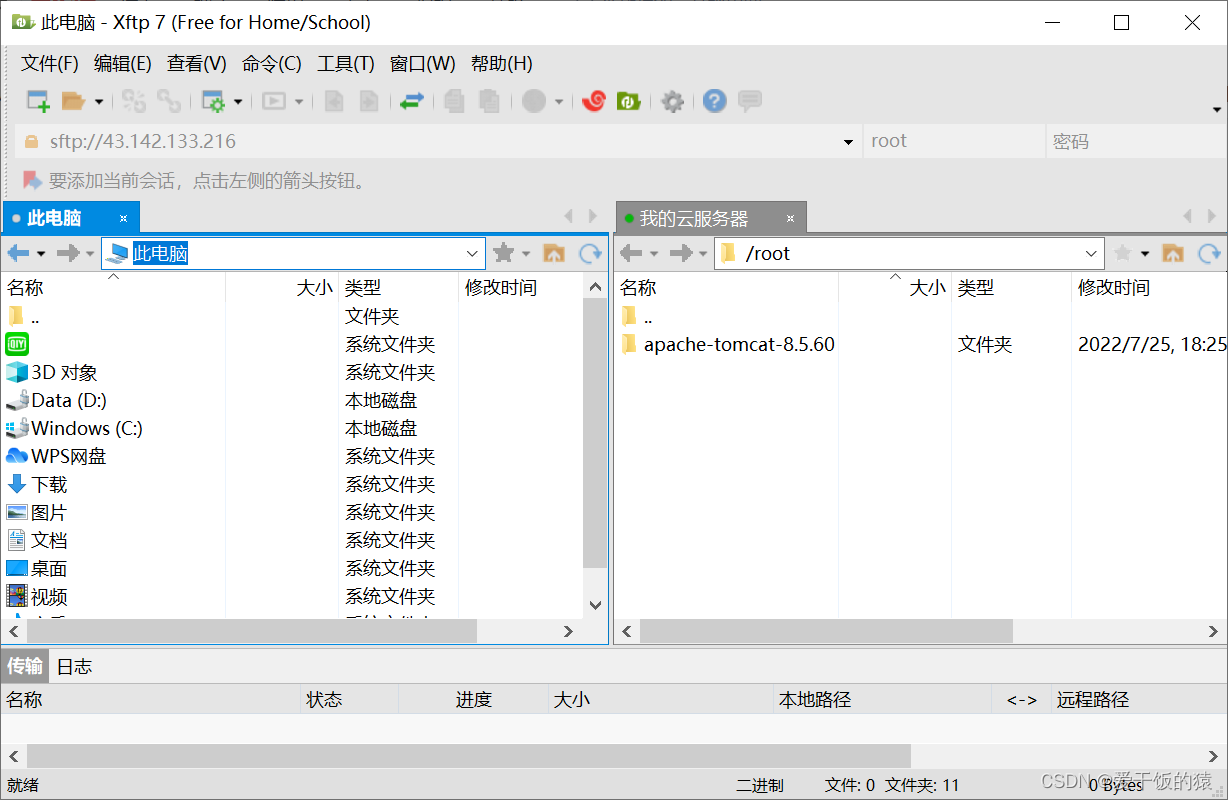Click the chat bubble feedback icon

[x=750, y=101]
